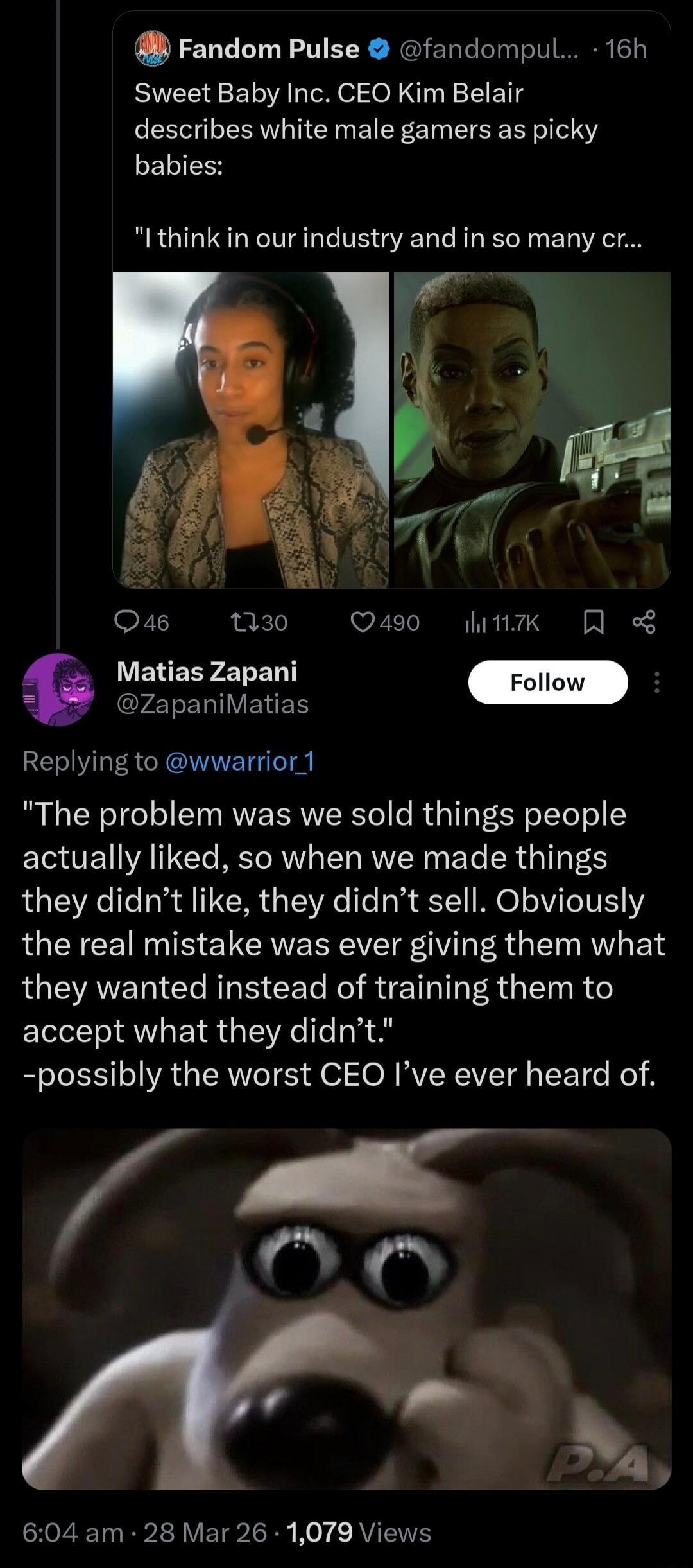693x1568 pixels.
Task: Bookmark the Fandom Pulse tweet
Action: coord(594,622)
